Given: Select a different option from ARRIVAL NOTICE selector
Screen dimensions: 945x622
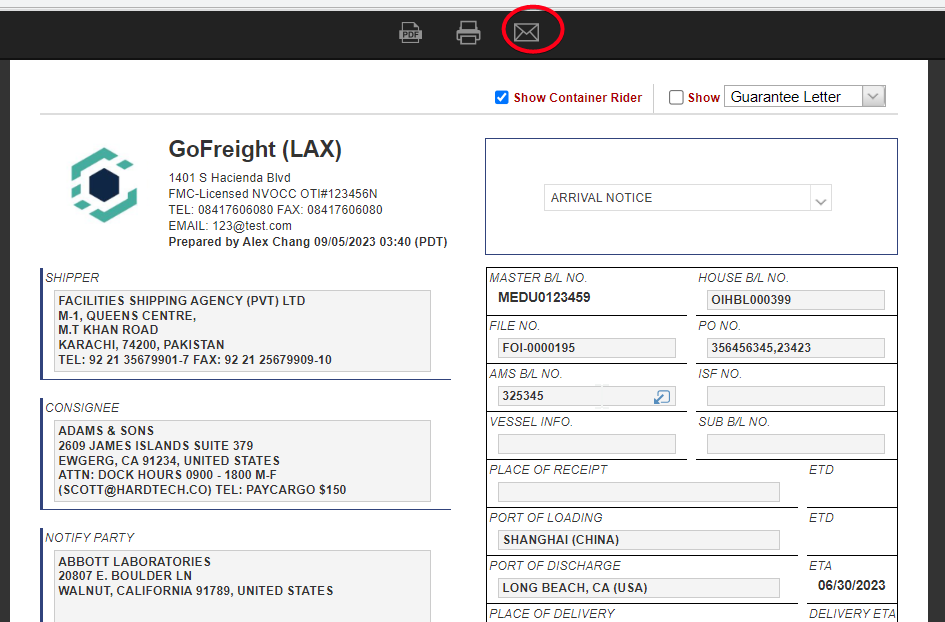Looking at the screenshot, I should click(x=820, y=197).
